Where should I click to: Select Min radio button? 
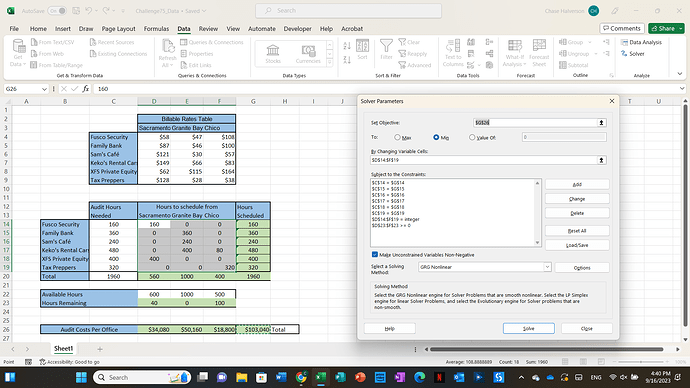(x=436, y=138)
